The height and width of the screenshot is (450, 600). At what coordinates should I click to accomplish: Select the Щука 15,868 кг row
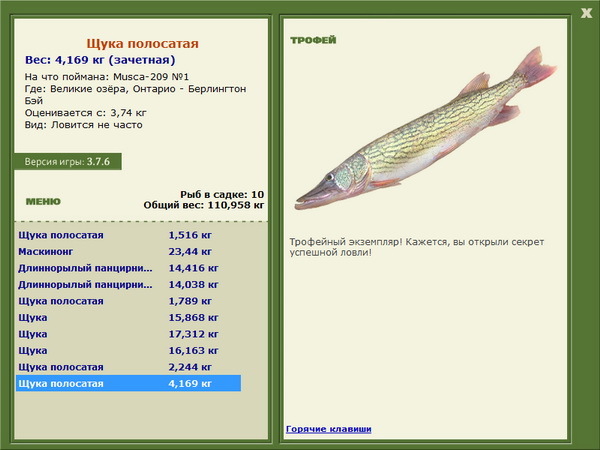pos(128,317)
